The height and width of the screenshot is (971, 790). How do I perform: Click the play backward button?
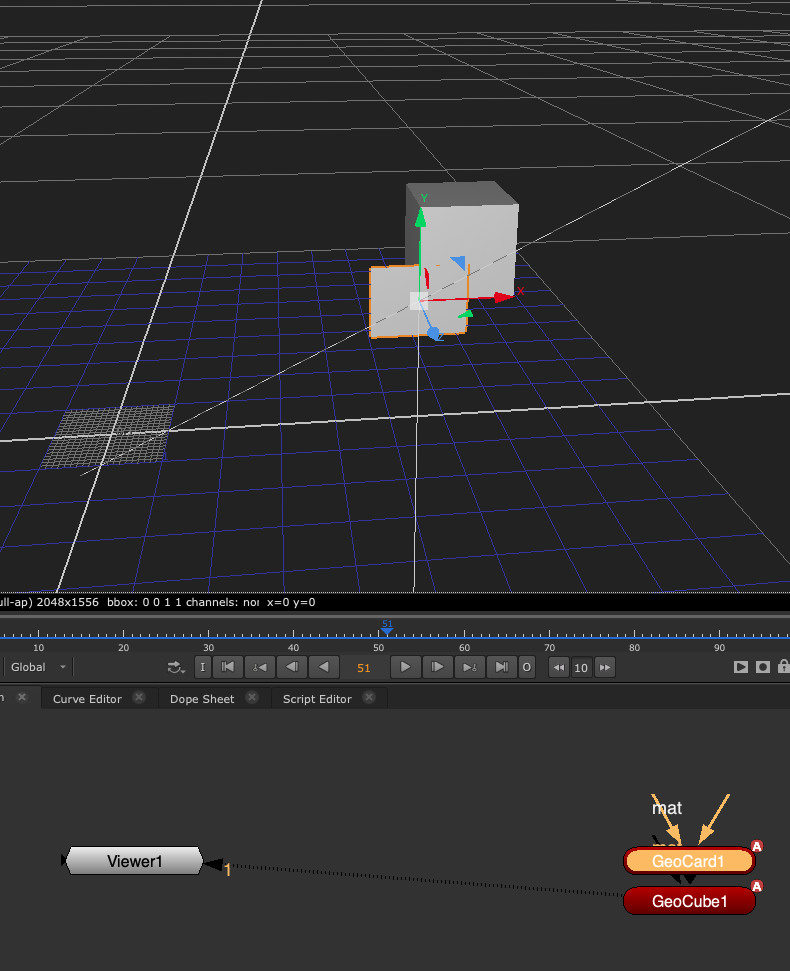pyautogui.click(x=323, y=667)
